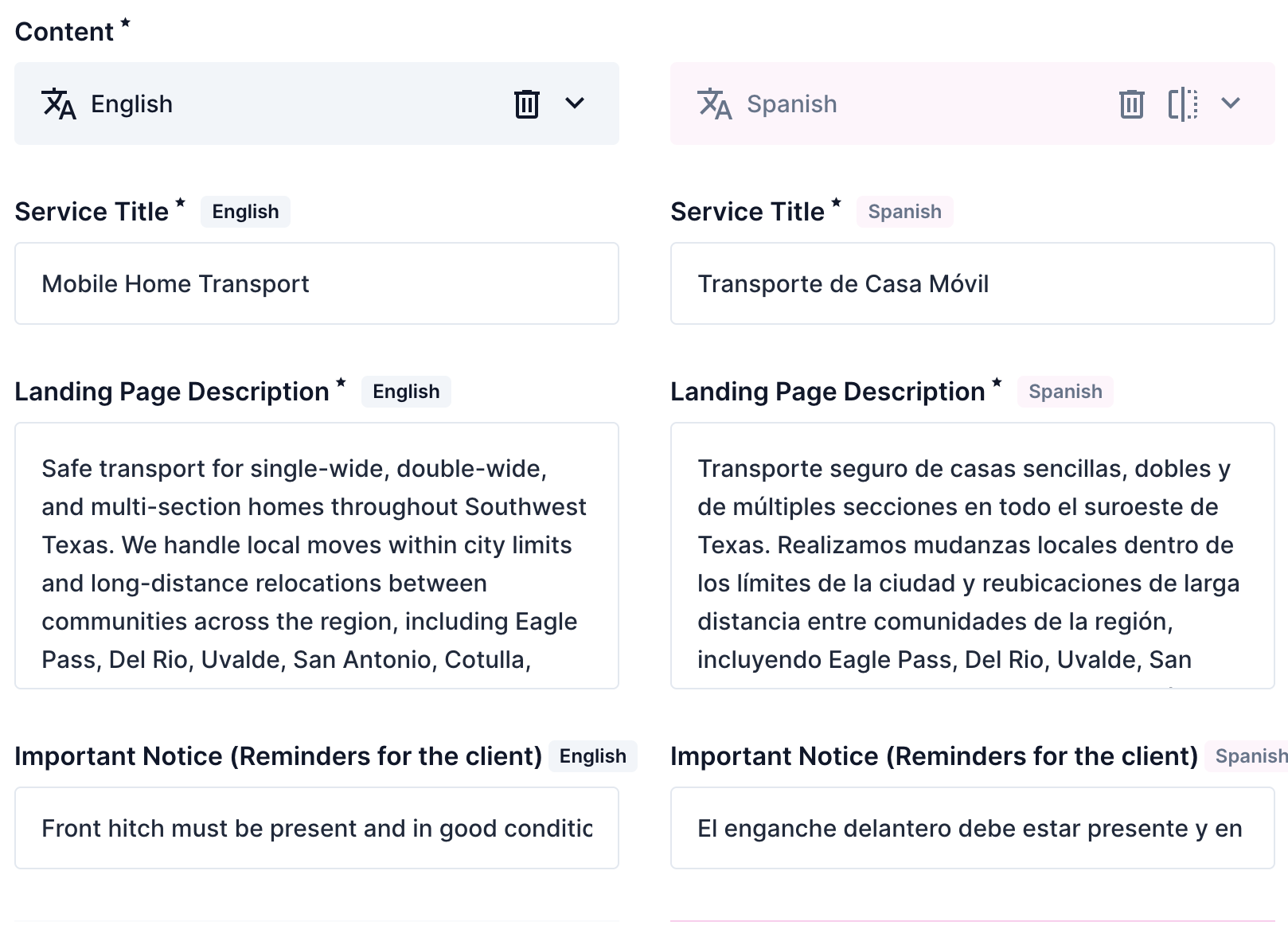Click the English header language label
This screenshot has width=1288, height=933.
click(x=131, y=104)
